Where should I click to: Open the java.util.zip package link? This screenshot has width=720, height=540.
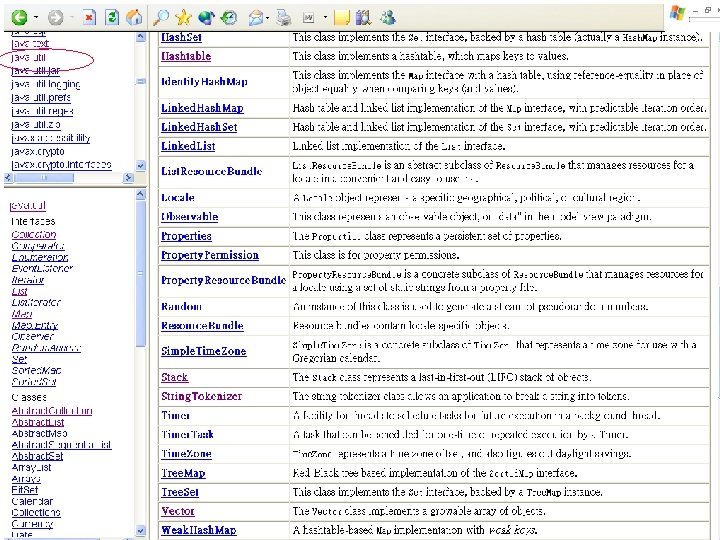(x=36, y=124)
